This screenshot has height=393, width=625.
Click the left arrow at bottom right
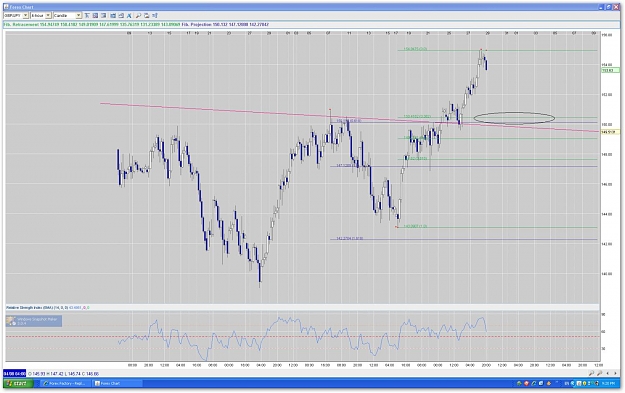point(607,373)
